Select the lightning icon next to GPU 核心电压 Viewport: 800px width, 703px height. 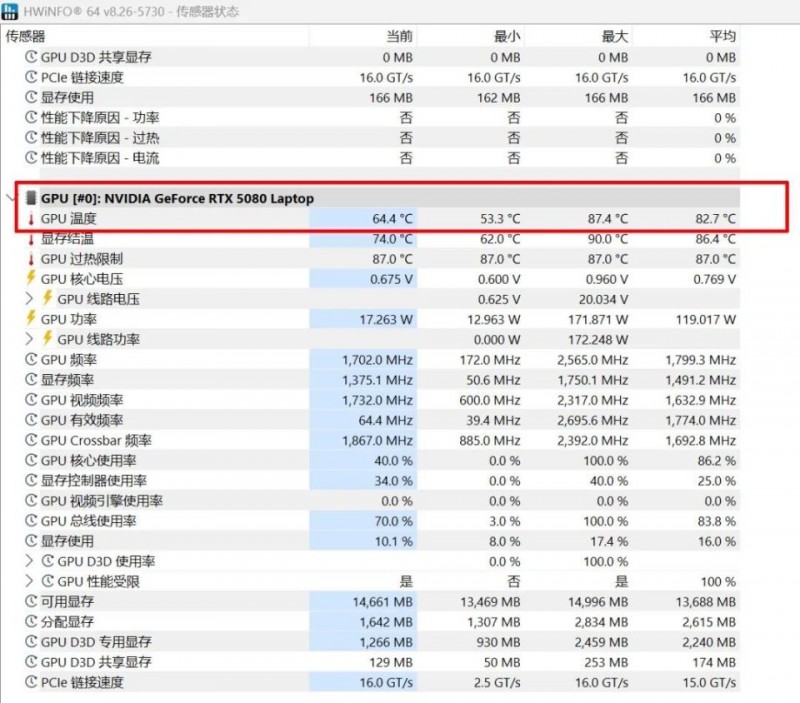(x=31, y=279)
